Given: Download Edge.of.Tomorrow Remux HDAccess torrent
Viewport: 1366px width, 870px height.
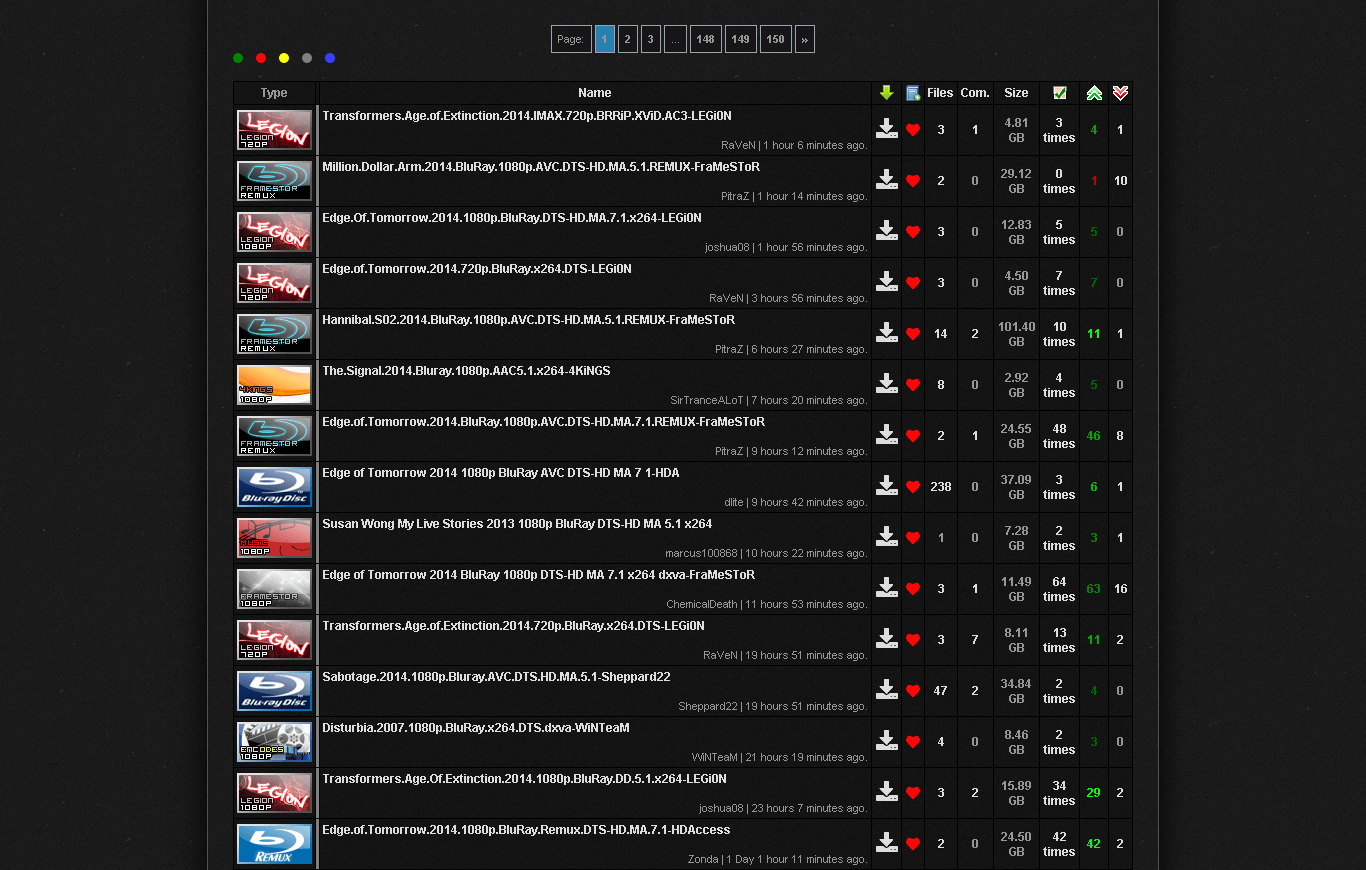Looking at the screenshot, I should click(886, 843).
